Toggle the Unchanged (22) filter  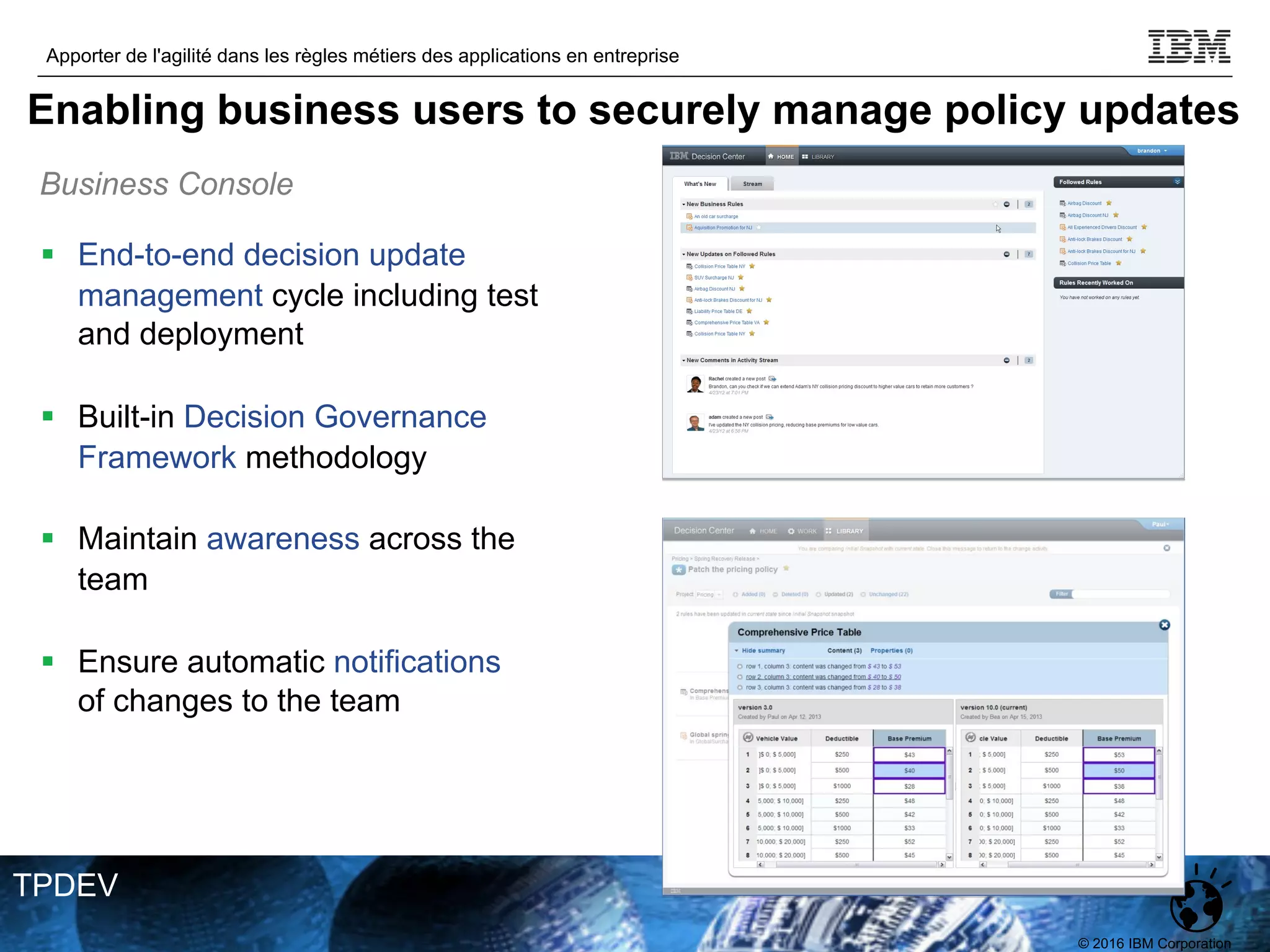click(x=884, y=594)
